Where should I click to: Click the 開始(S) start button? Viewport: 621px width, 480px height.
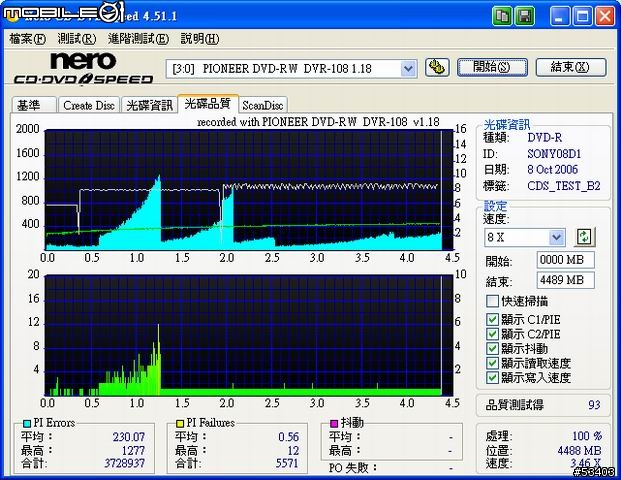pos(492,67)
